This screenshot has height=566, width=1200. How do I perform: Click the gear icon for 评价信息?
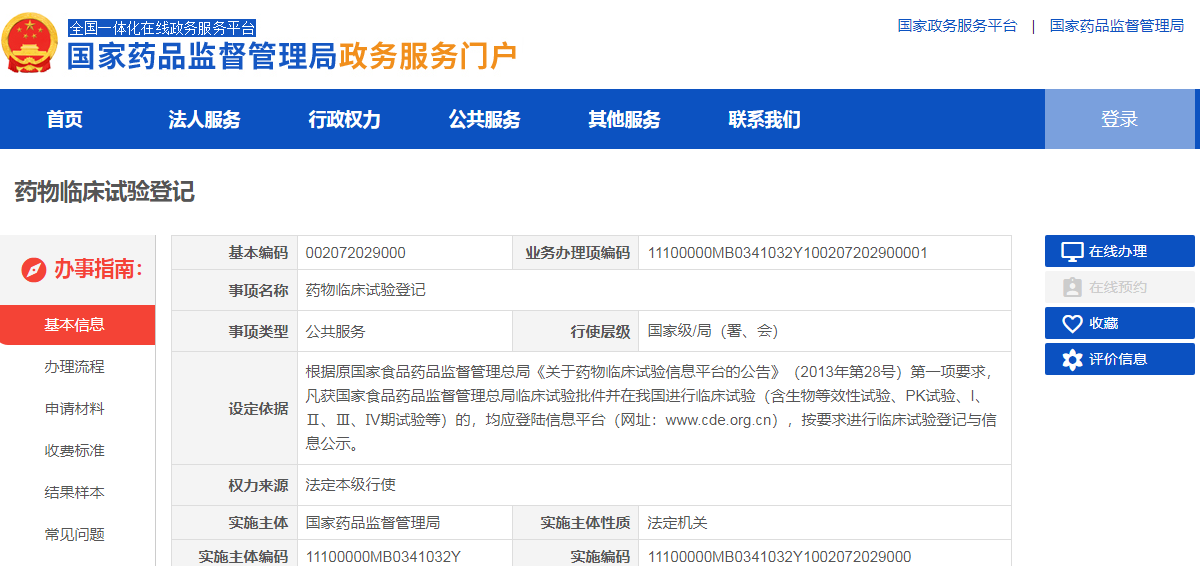(x=1072, y=360)
